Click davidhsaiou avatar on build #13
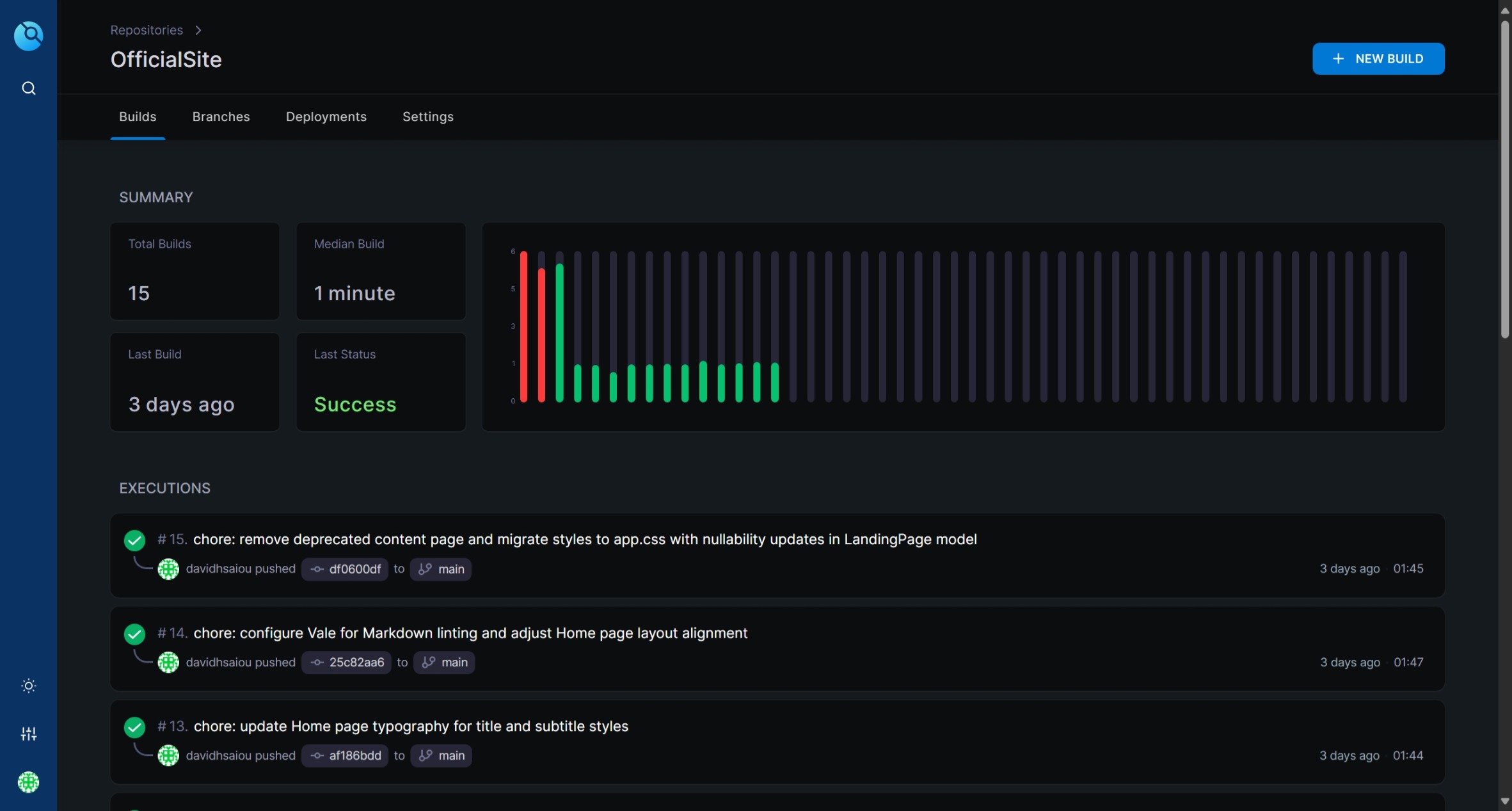Image resolution: width=1512 pixels, height=811 pixels. click(x=168, y=756)
